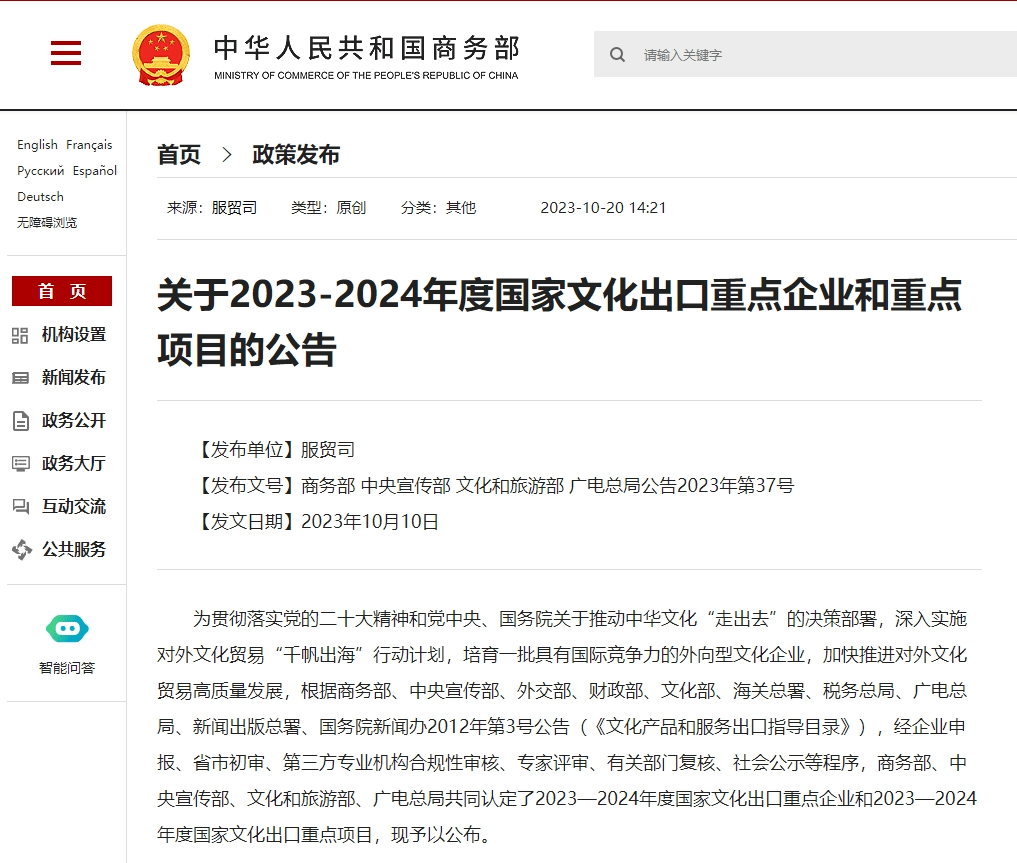Switch language to Deutsch
Viewport: 1017px width, 863px height.
point(40,196)
